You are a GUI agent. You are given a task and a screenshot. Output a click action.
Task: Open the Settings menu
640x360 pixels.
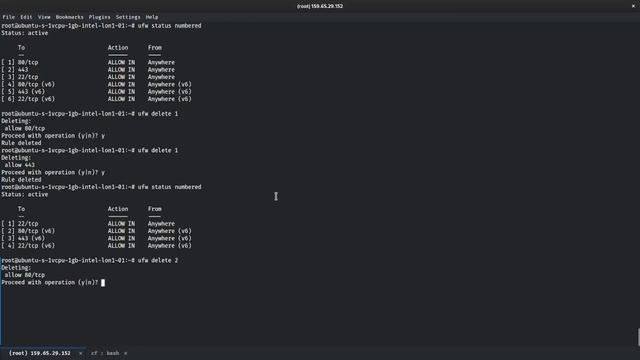tap(128, 17)
